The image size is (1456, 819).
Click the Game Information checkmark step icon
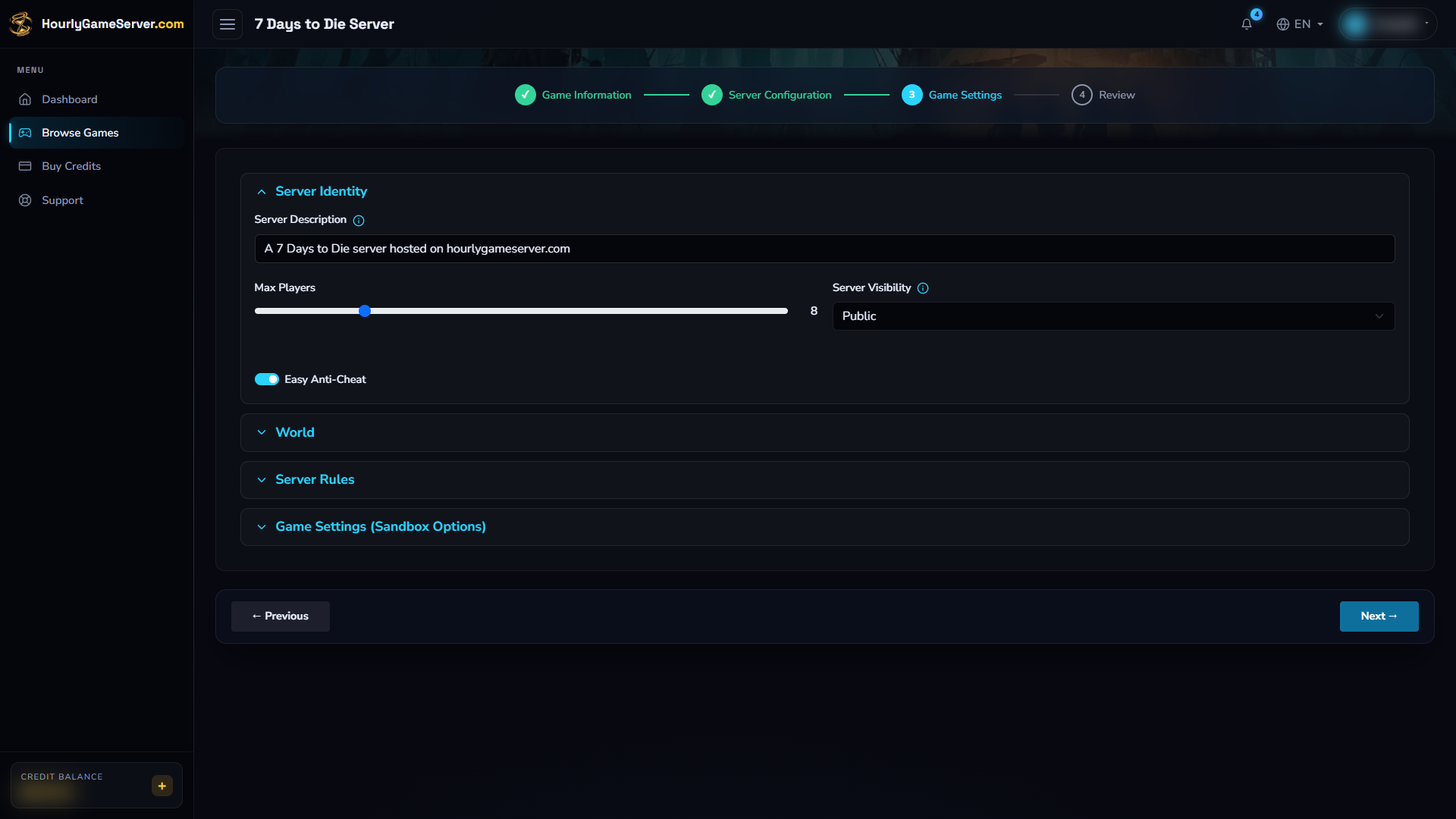pyautogui.click(x=526, y=95)
